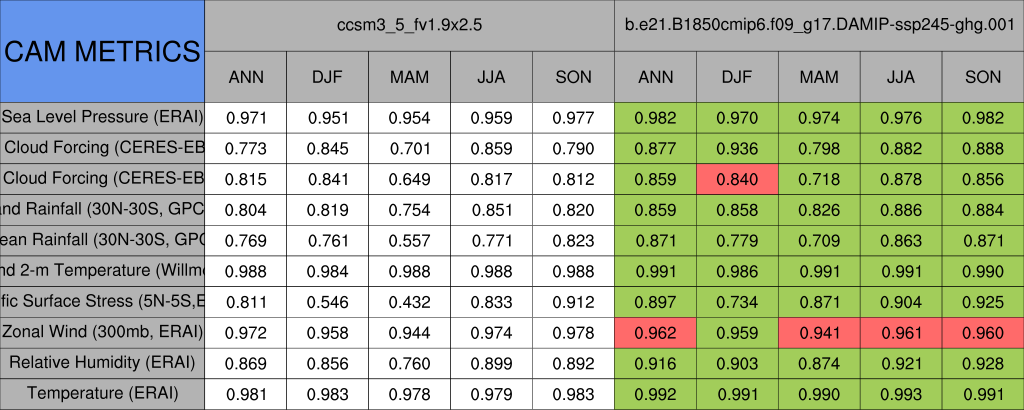
Task: Click the cell with value 0.649
Action: click(x=410, y=179)
